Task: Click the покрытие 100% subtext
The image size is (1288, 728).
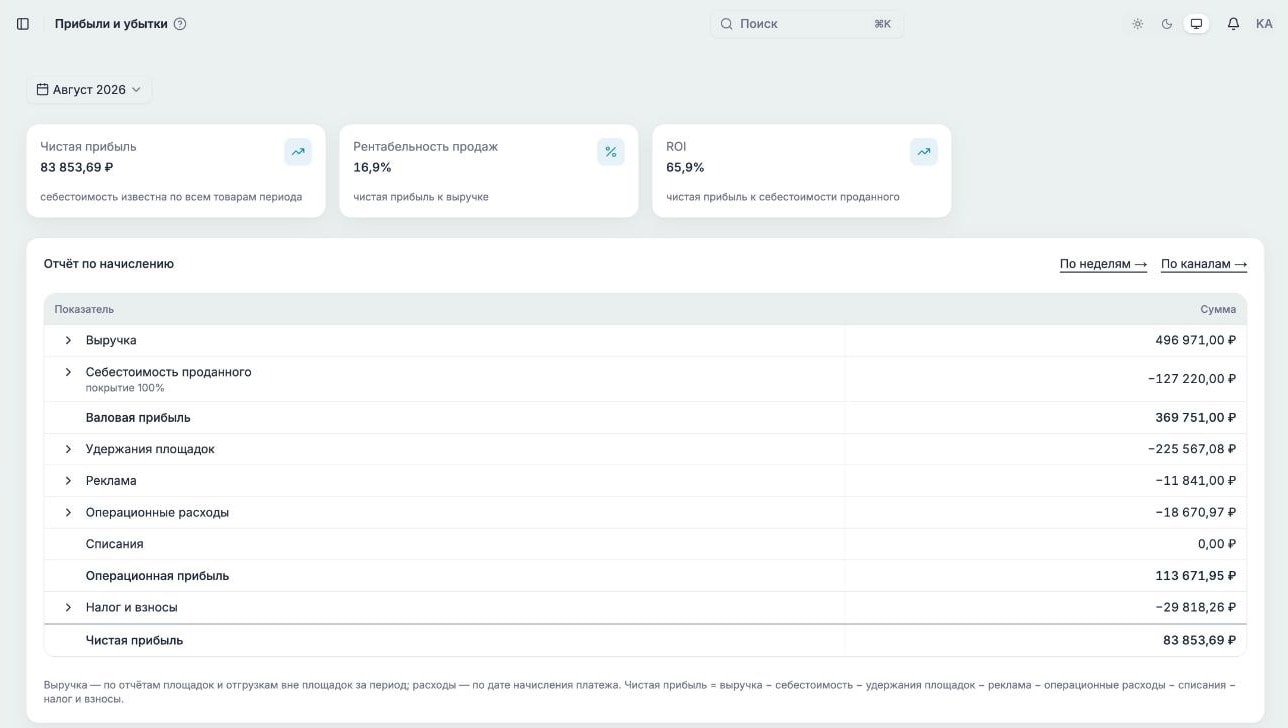Action: point(125,388)
